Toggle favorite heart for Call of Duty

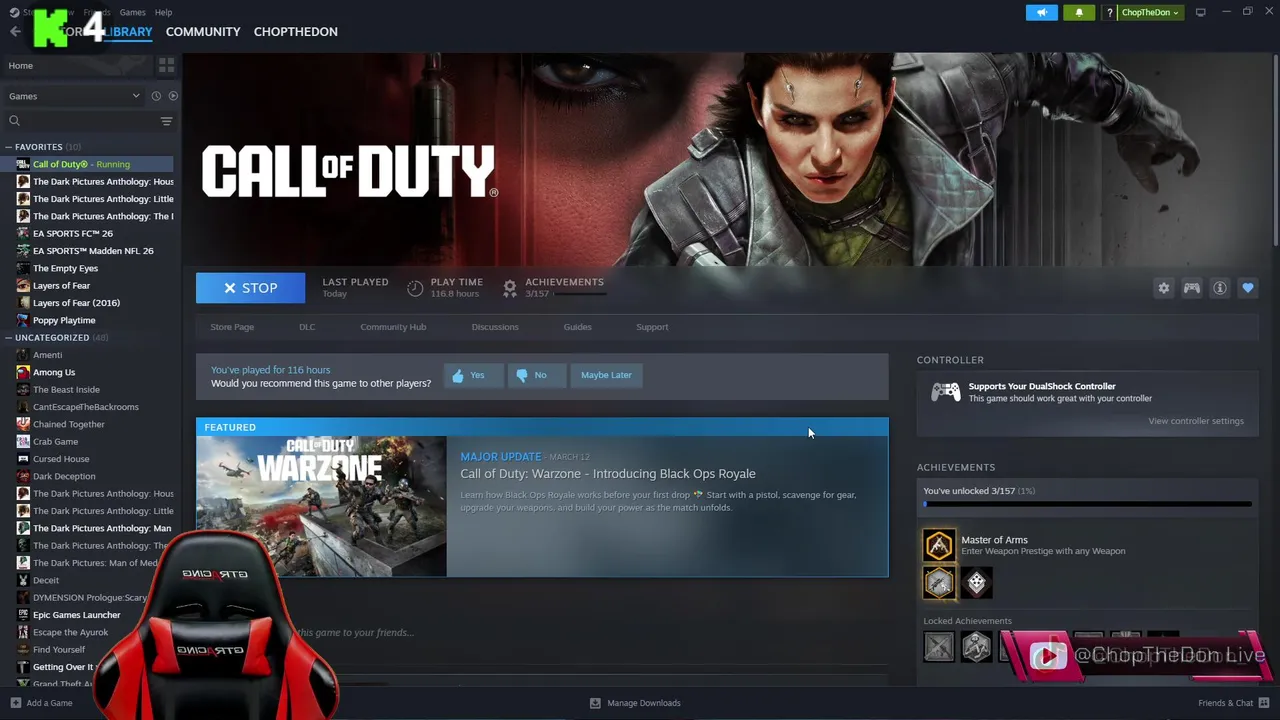[x=1247, y=288]
